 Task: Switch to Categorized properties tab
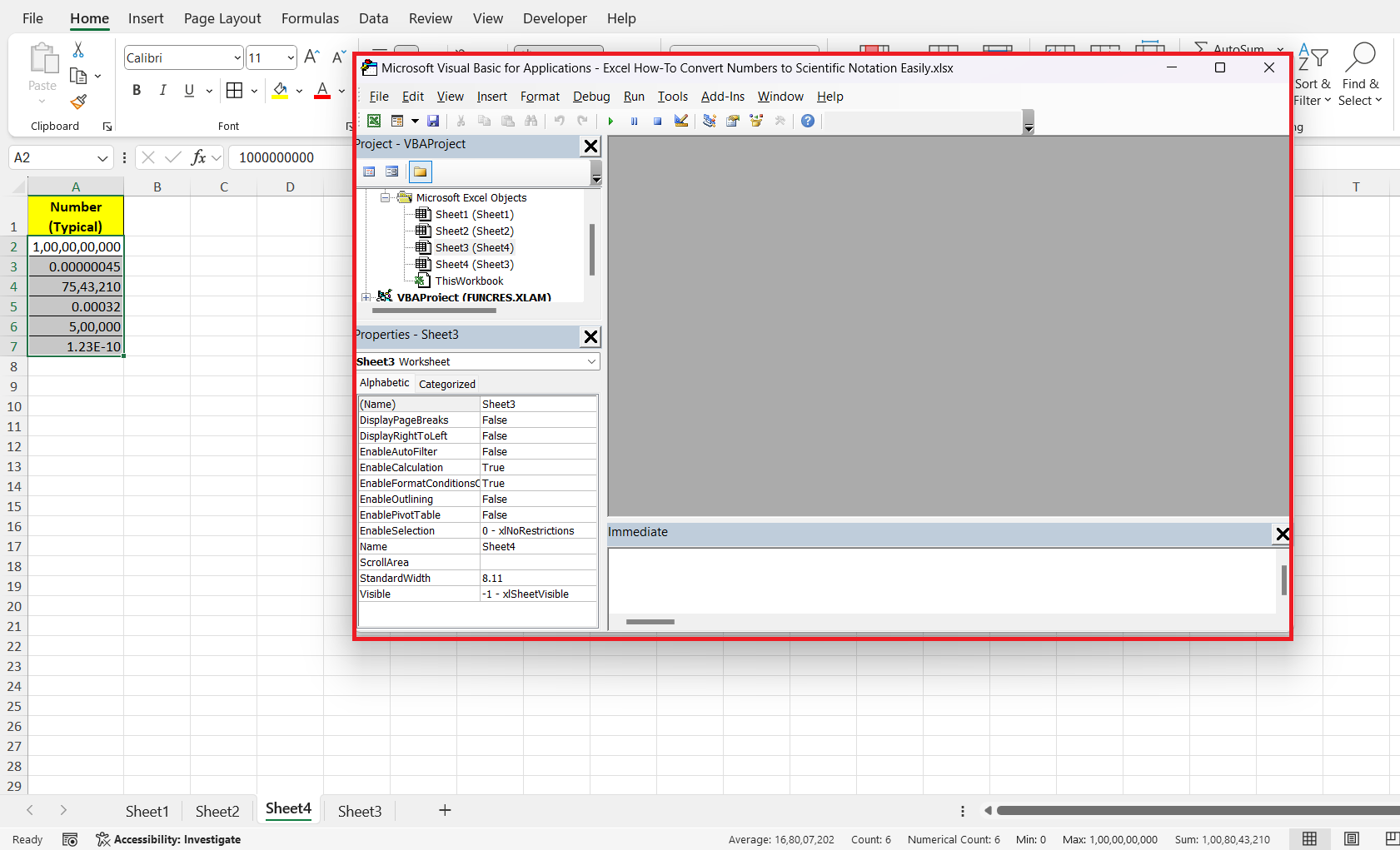pos(447,384)
